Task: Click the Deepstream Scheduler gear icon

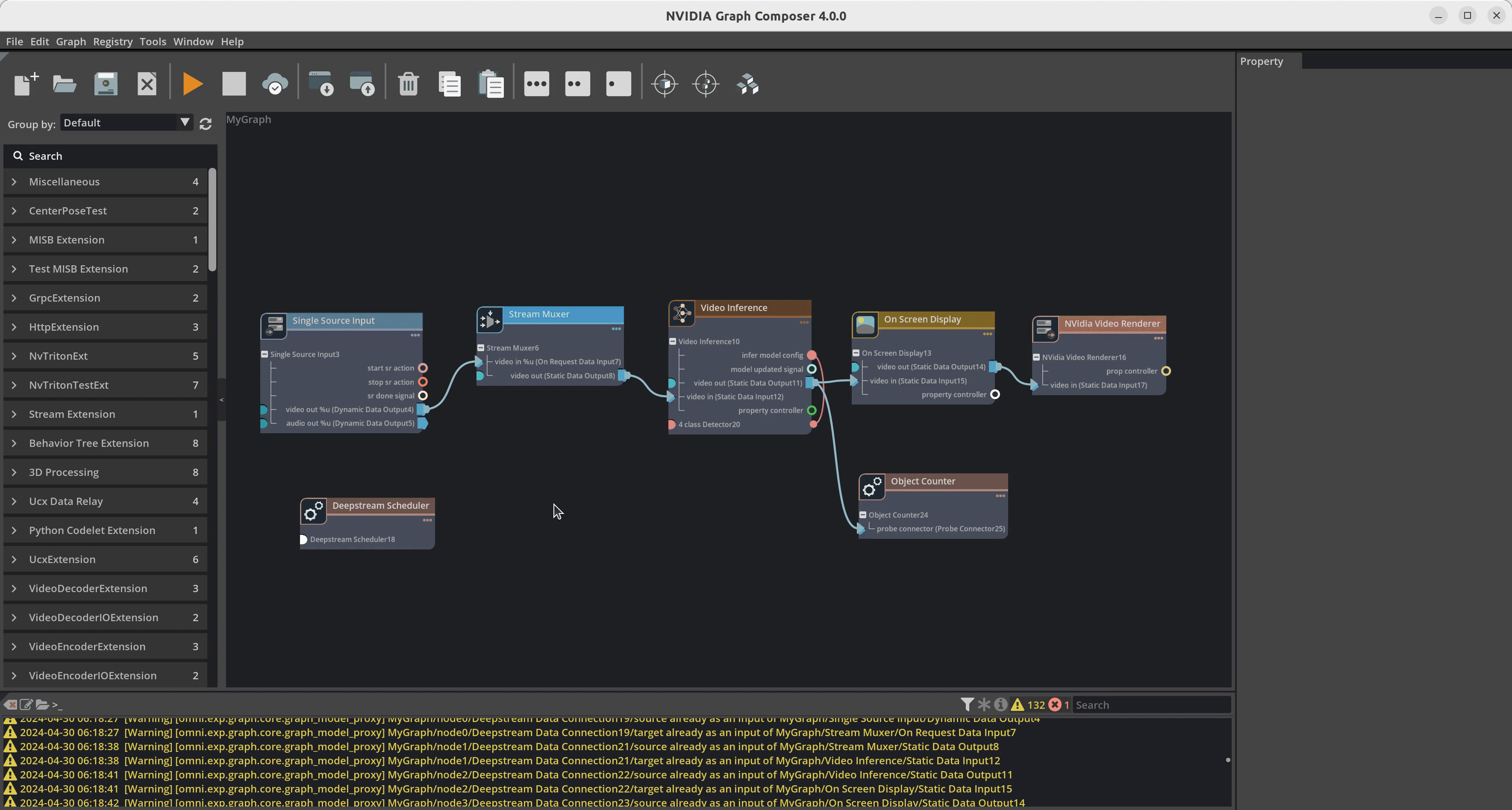Action: coord(313,511)
